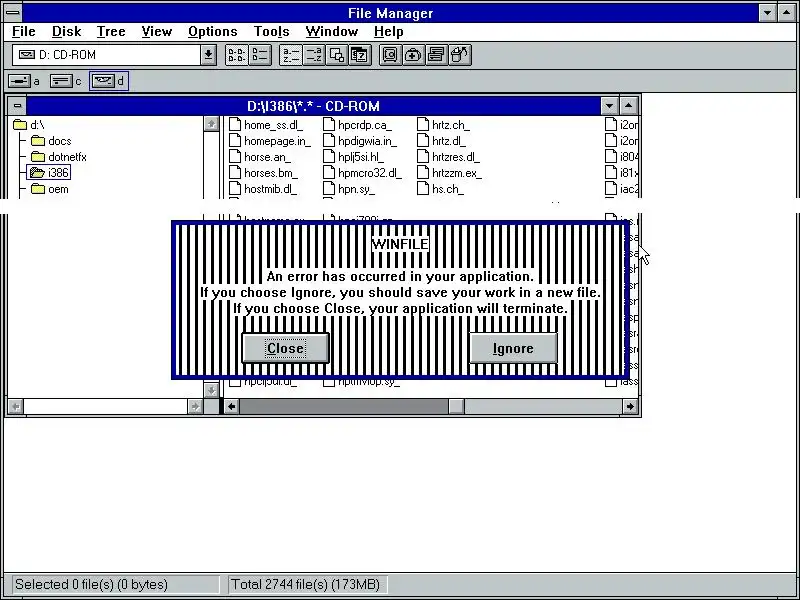The image size is (800, 600).
Task: Click the stacked documents tool icon
Action: click(x=436, y=55)
